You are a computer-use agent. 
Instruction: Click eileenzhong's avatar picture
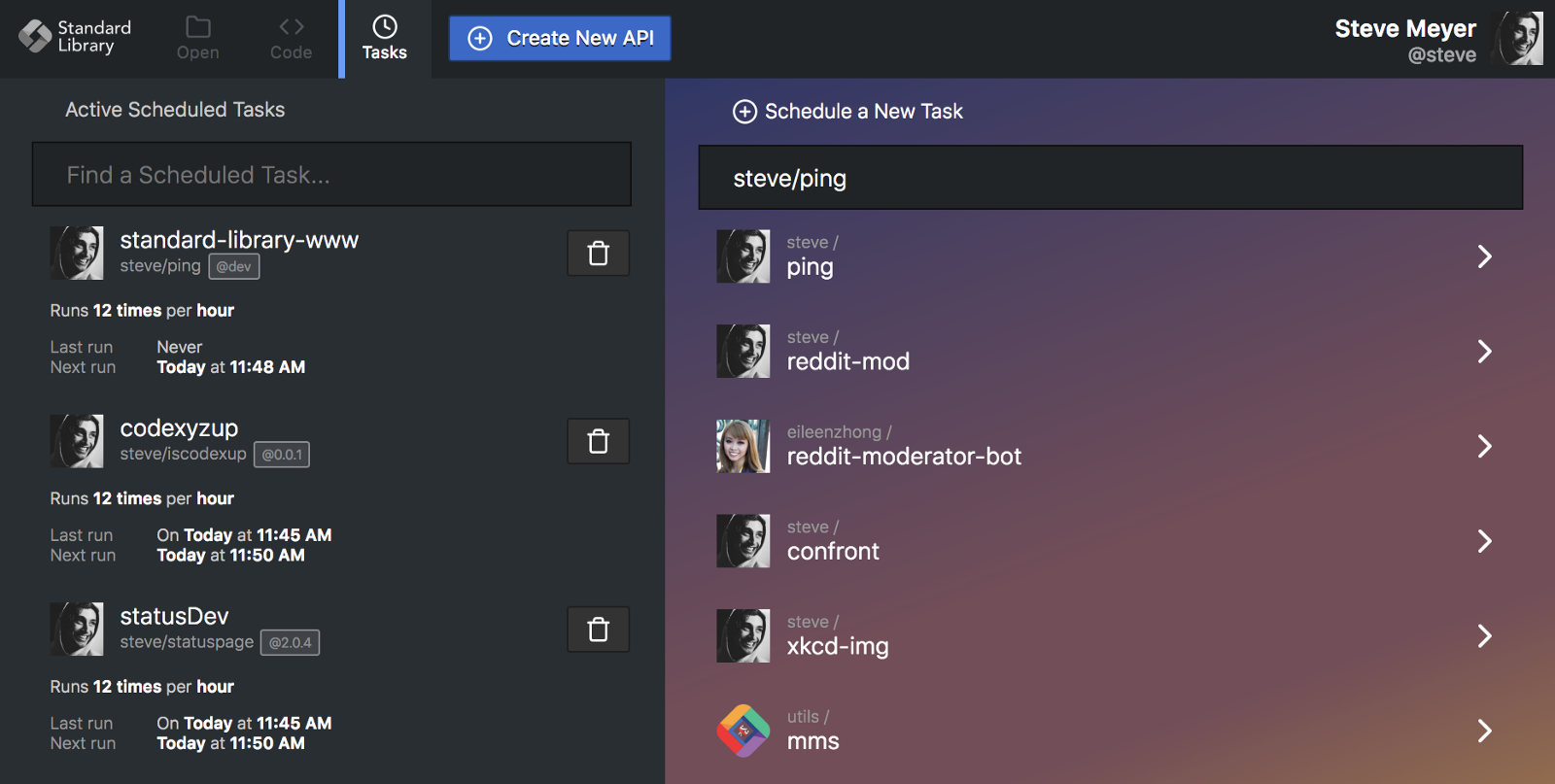[743, 446]
